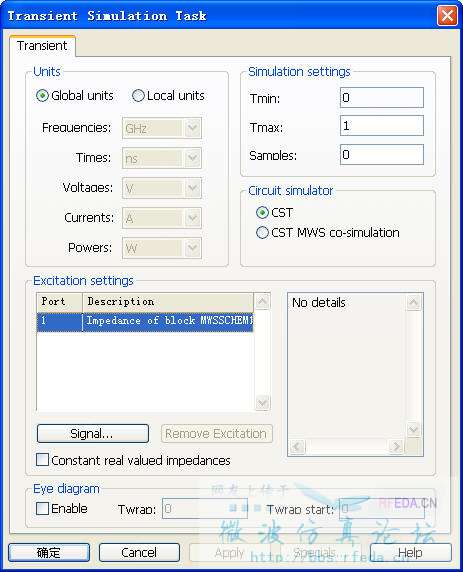
Task: Select the Local units radio button
Action: tap(138, 96)
